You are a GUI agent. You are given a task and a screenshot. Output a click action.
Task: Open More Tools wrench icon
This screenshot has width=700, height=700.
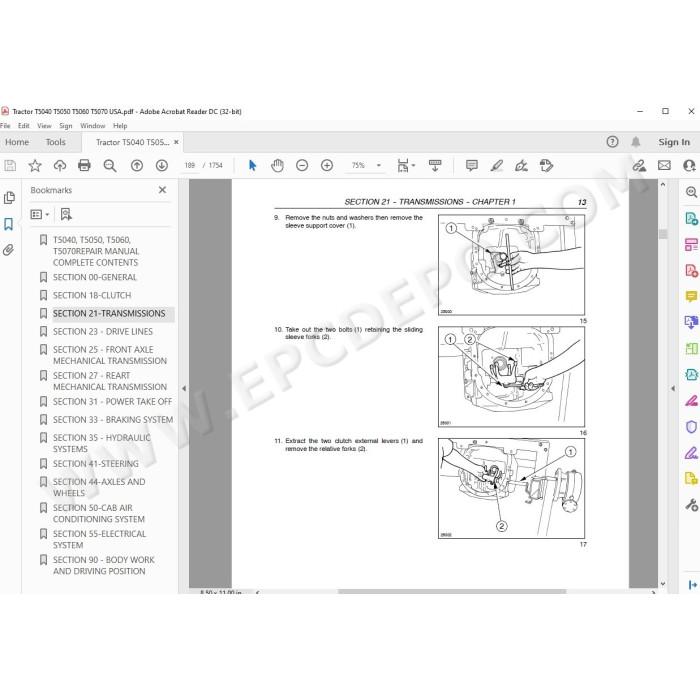point(691,505)
